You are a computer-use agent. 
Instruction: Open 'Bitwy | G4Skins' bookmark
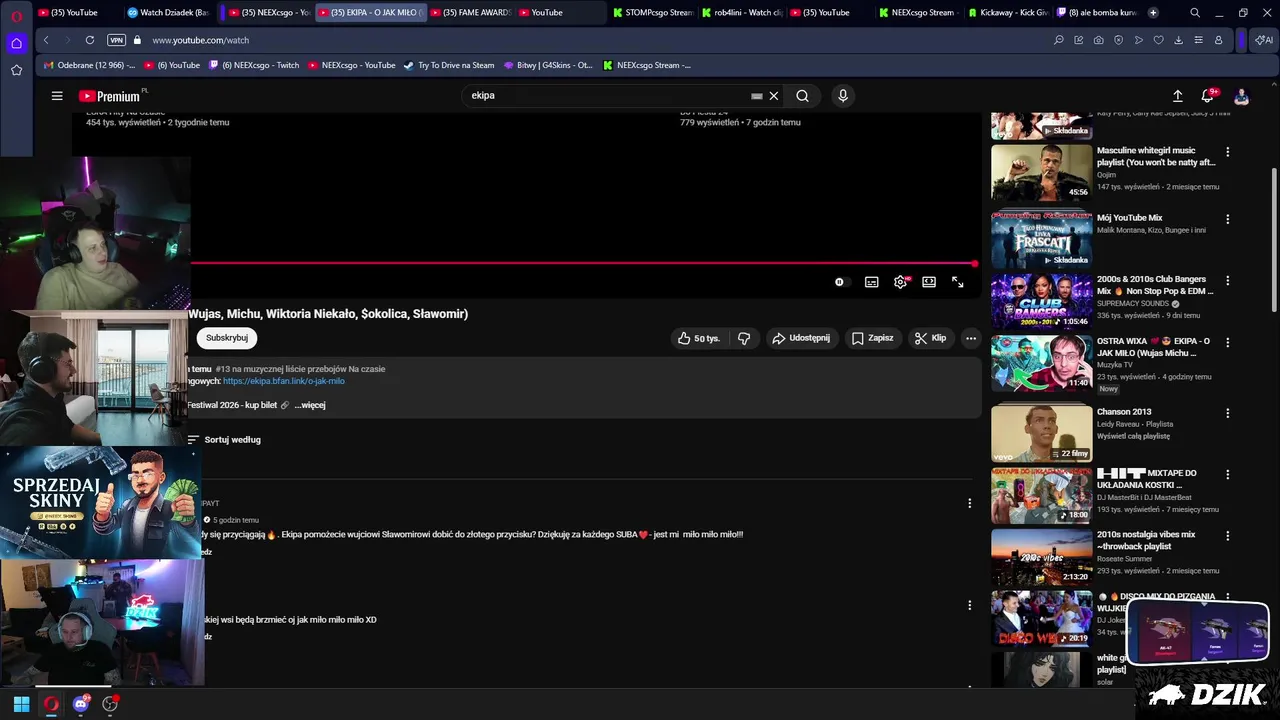[547, 65]
